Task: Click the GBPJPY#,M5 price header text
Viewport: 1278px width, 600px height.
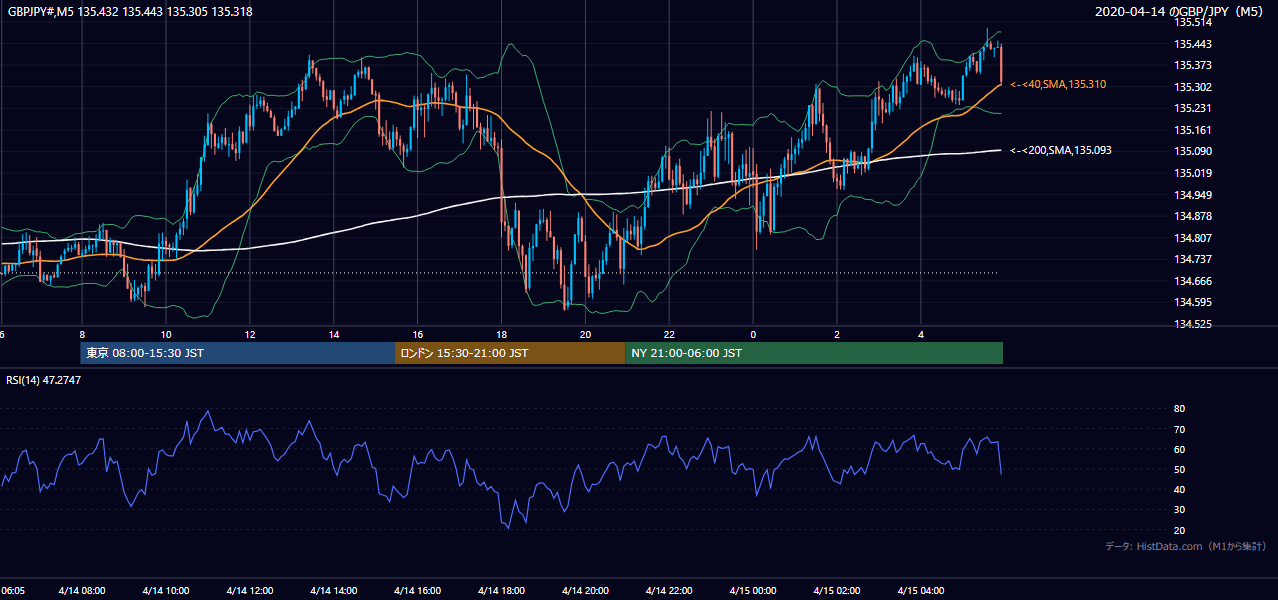Action: pos(130,11)
